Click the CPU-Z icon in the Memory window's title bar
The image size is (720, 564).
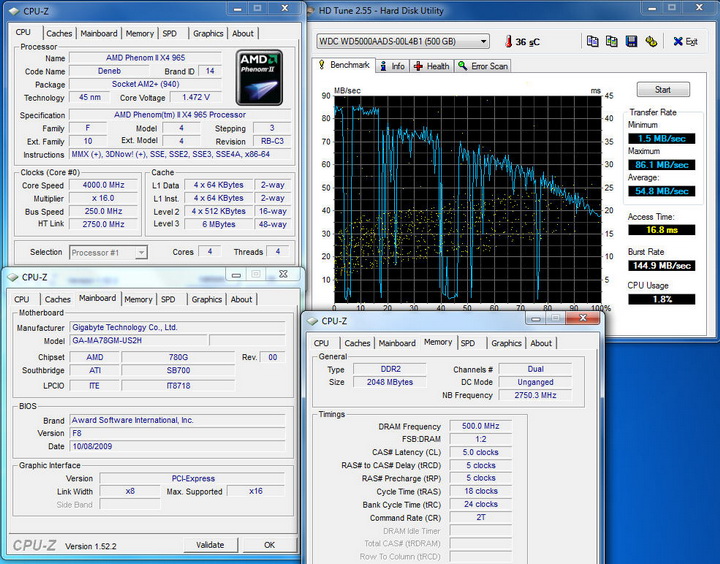[311, 321]
